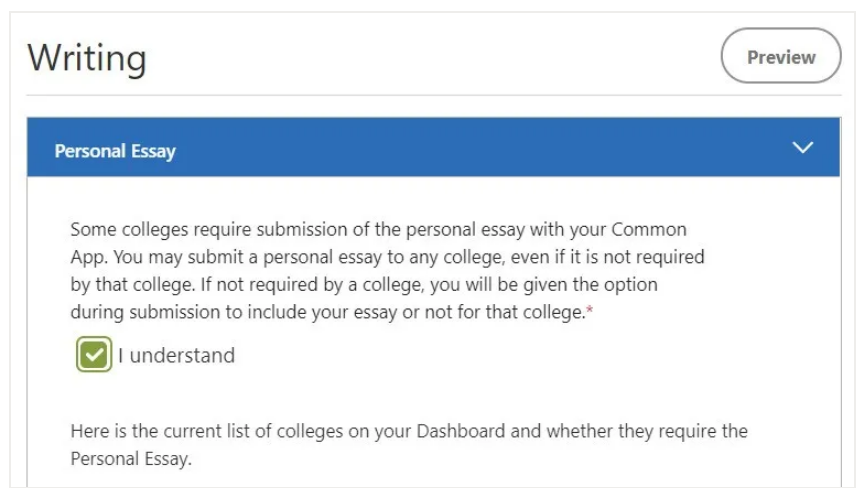Click the text listing colleges on your Dashboard
866x501 pixels.
tap(409, 445)
